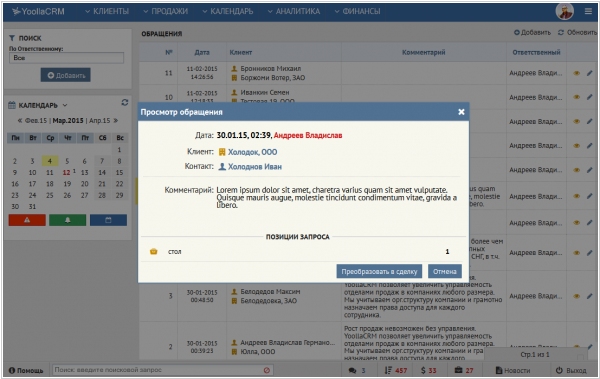
Task: Open the КАЛЕНДАРЬ top menu
Action: pyautogui.click(x=228, y=11)
